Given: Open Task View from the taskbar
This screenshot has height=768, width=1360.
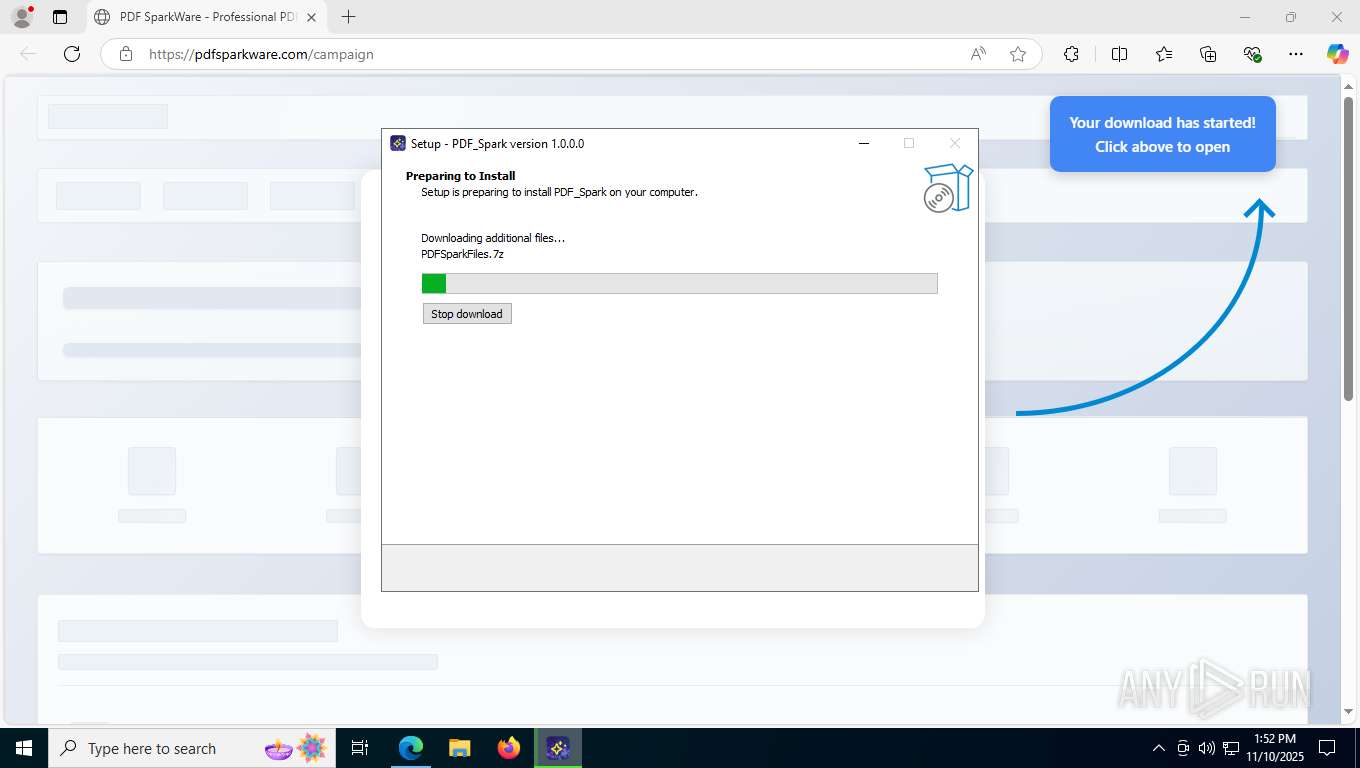Looking at the screenshot, I should [360, 748].
